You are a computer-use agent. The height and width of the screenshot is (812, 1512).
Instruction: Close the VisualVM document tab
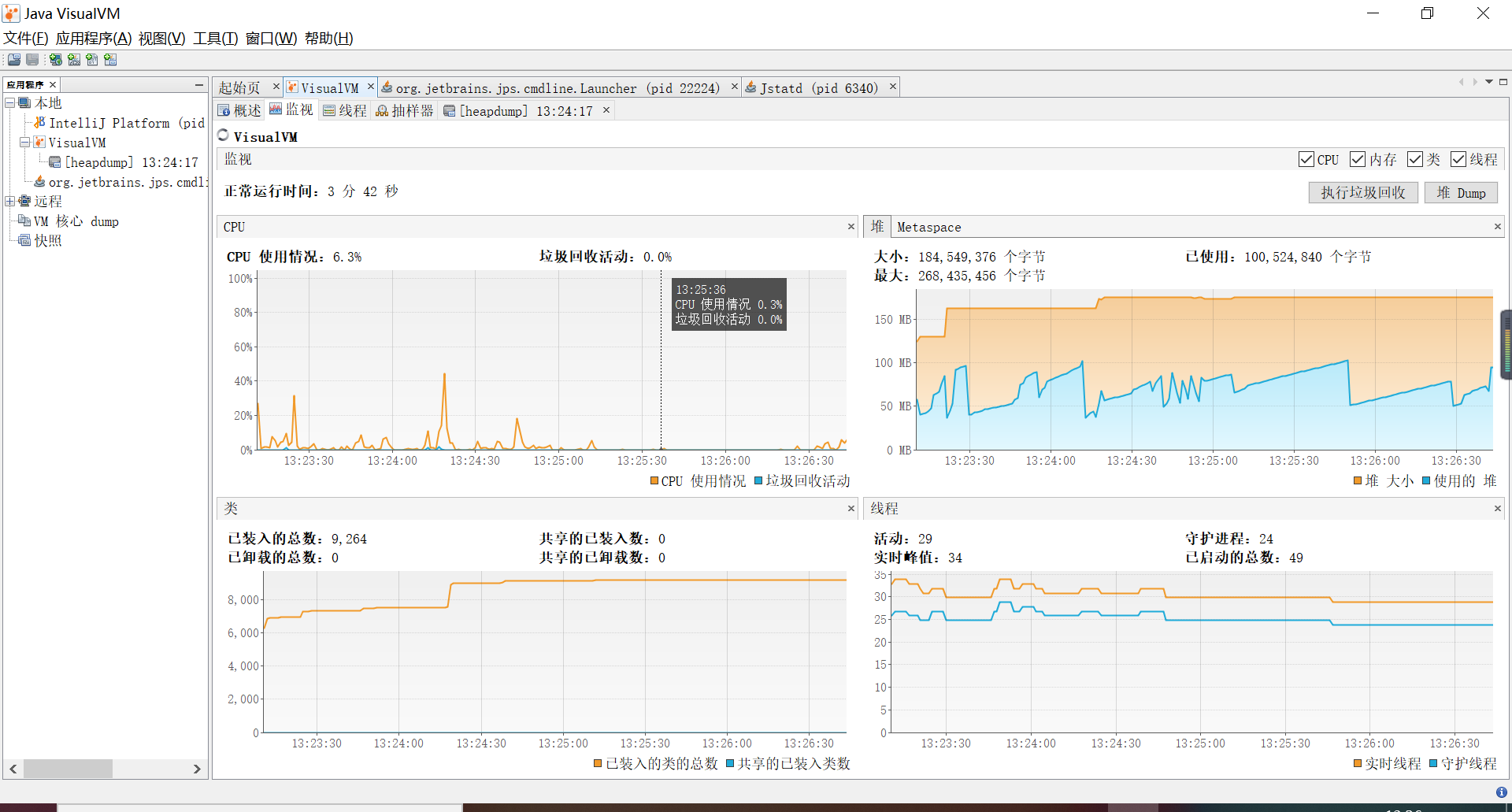tap(371, 87)
